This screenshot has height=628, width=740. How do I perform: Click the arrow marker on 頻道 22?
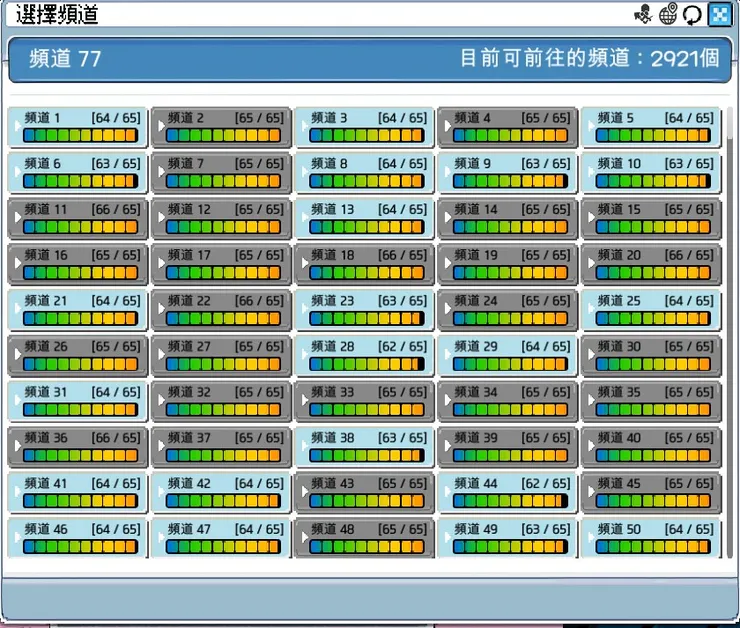(x=161, y=309)
